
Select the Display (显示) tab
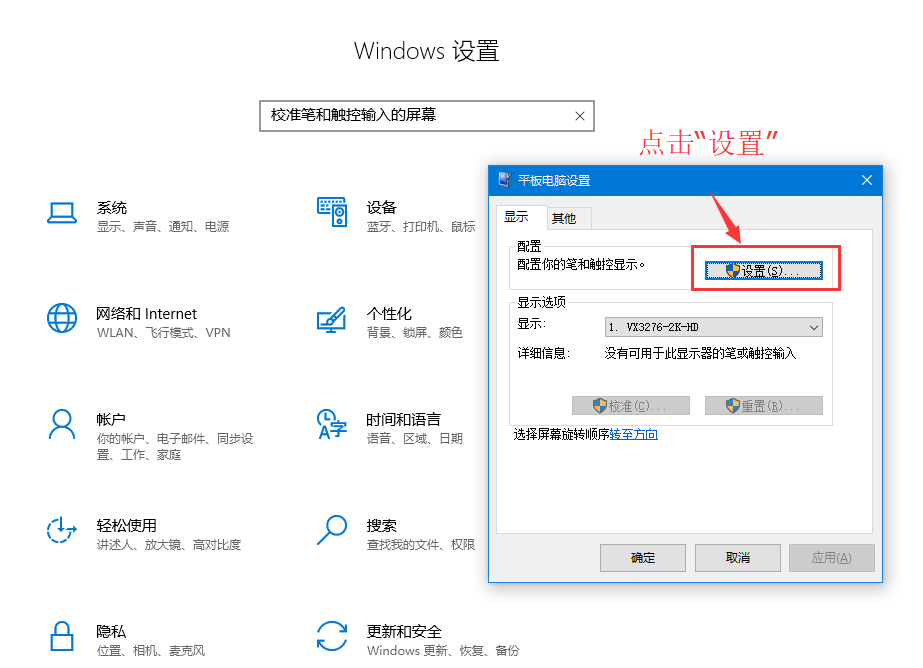pyautogui.click(x=516, y=217)
